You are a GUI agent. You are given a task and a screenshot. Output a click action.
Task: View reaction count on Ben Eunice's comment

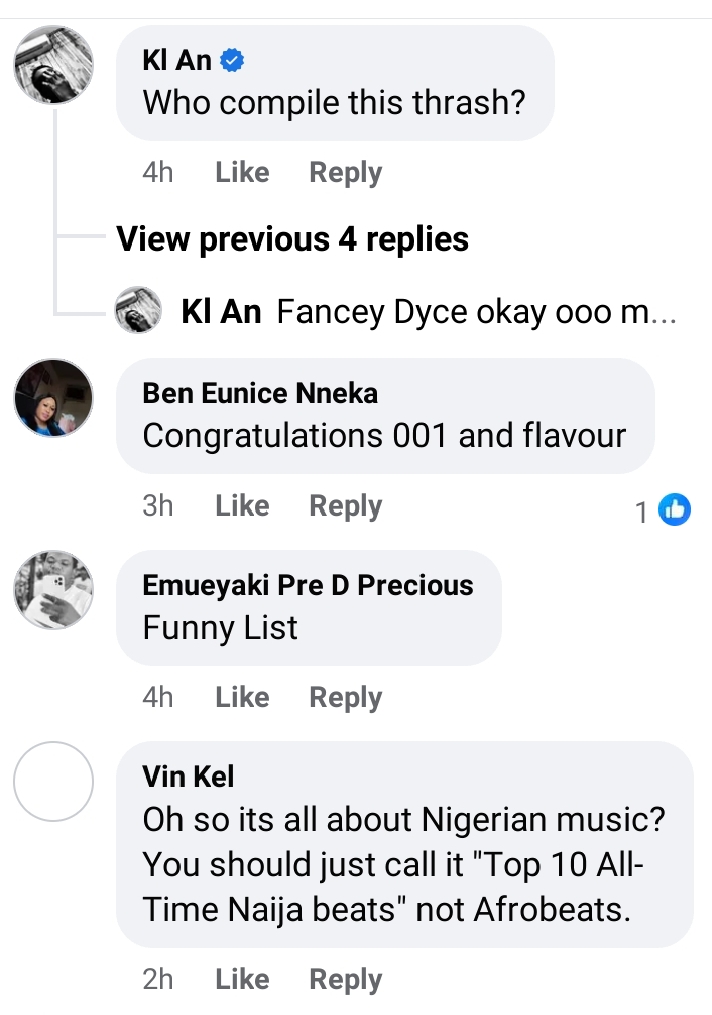tap(642, 512)
